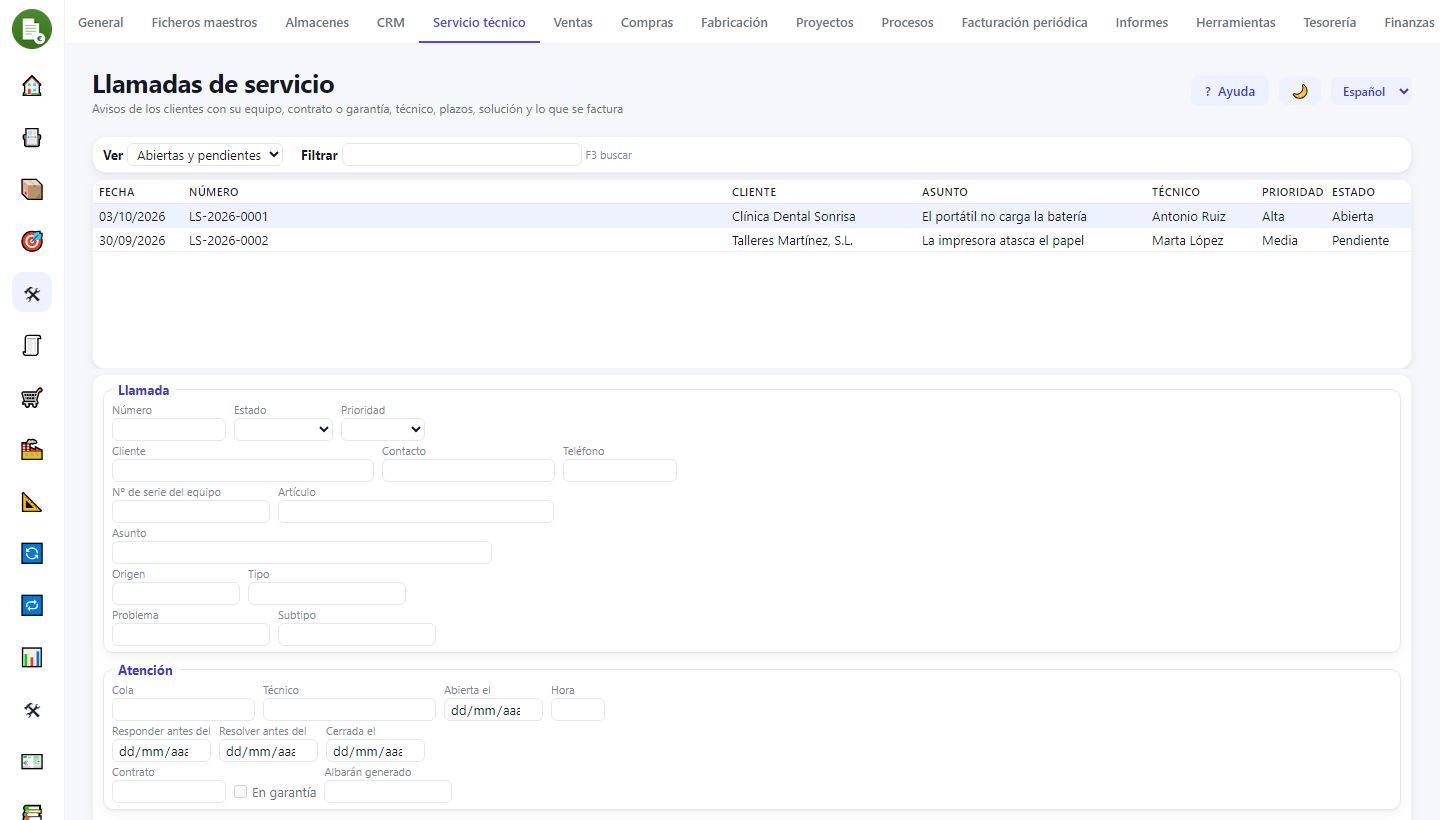Screen dimensions: 1440x820
Task: Click the Asunto input field
Action: click(x=302, y=552)
